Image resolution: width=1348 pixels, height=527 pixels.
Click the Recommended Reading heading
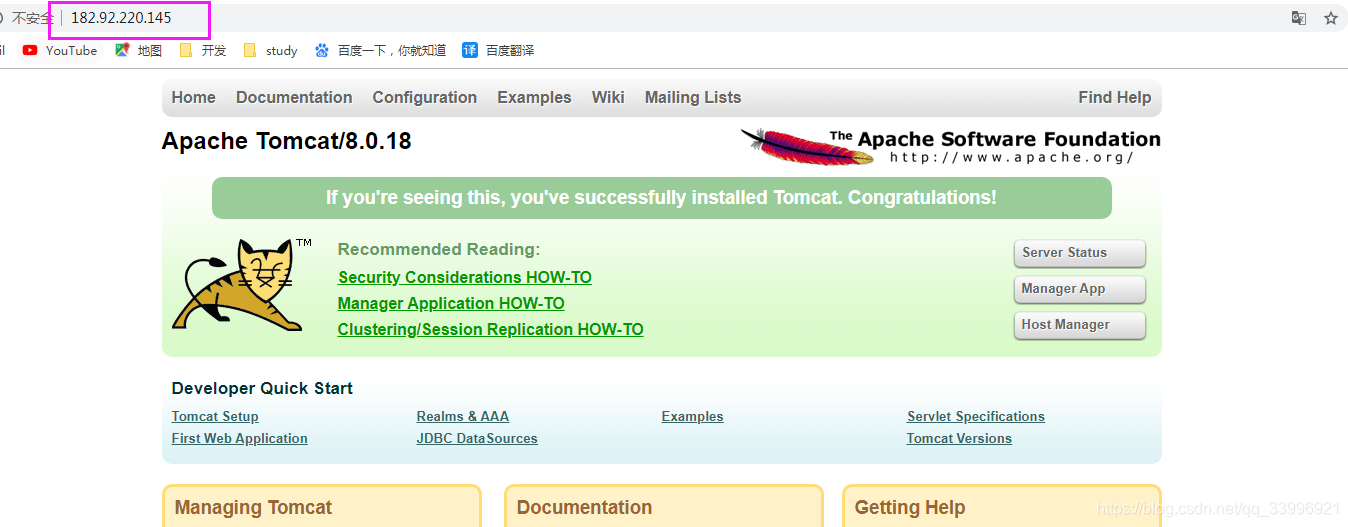[x=439, y=249]
